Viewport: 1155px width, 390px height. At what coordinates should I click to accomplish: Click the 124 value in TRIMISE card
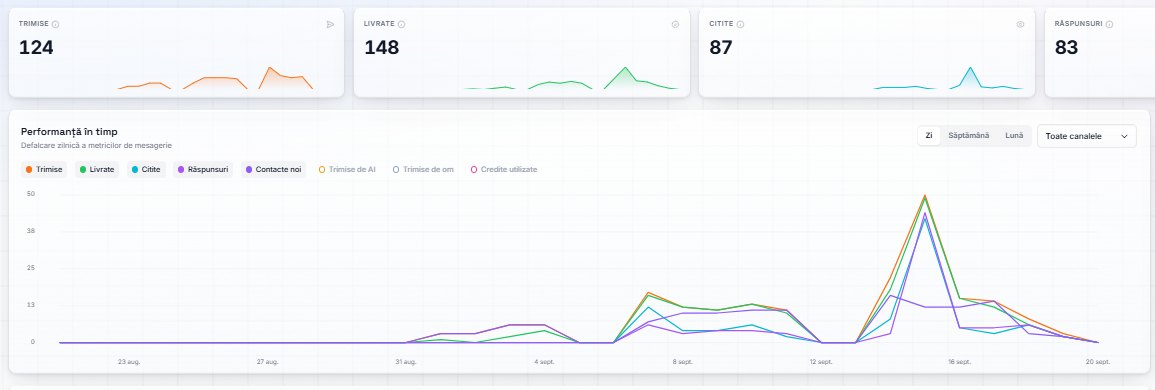click(x=36, y=48)
